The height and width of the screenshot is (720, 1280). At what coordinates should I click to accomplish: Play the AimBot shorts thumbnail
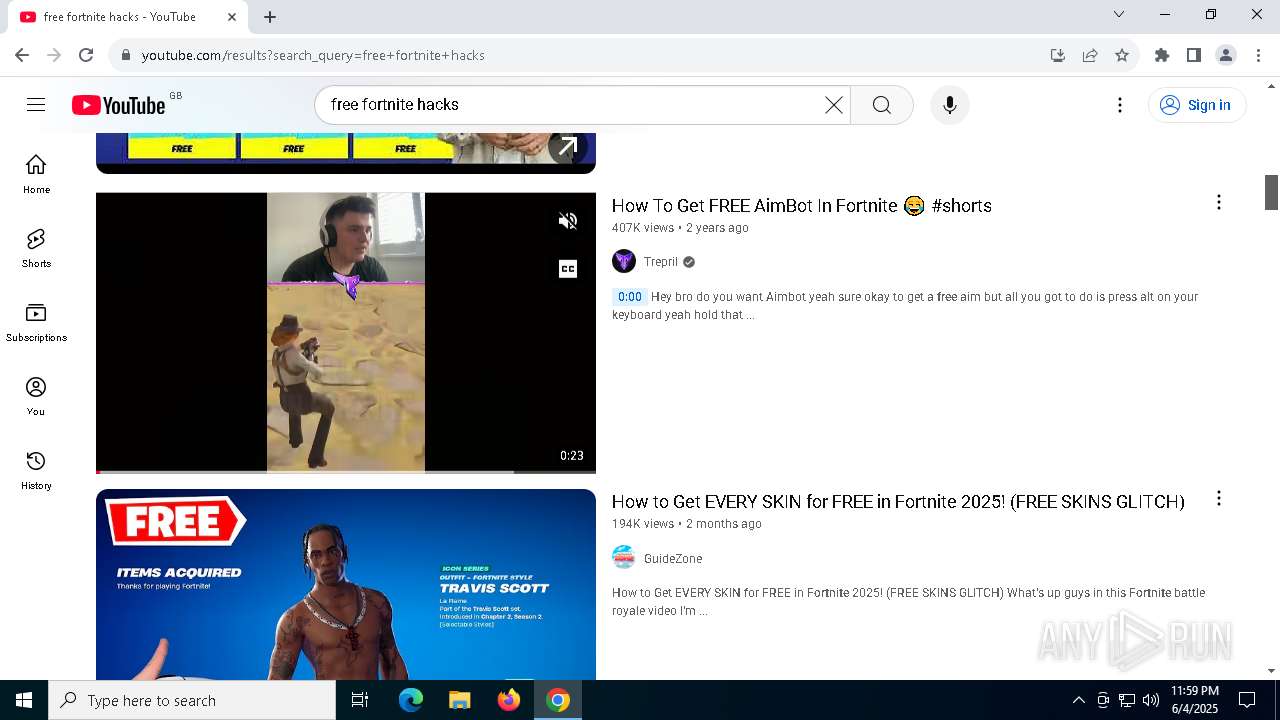point(346,332)
